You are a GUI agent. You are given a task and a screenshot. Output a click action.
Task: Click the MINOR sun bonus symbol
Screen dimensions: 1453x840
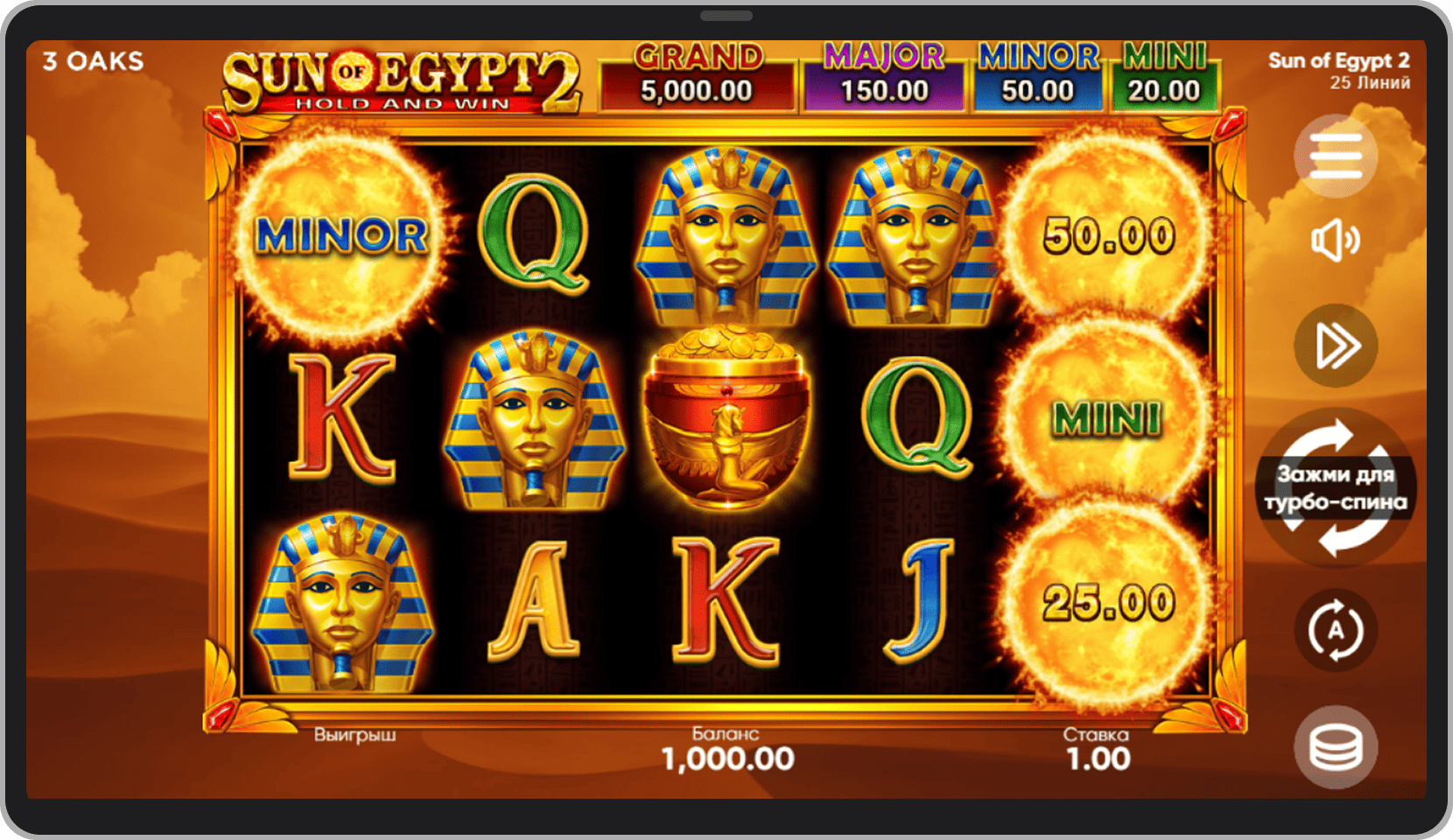coord(341,235)
